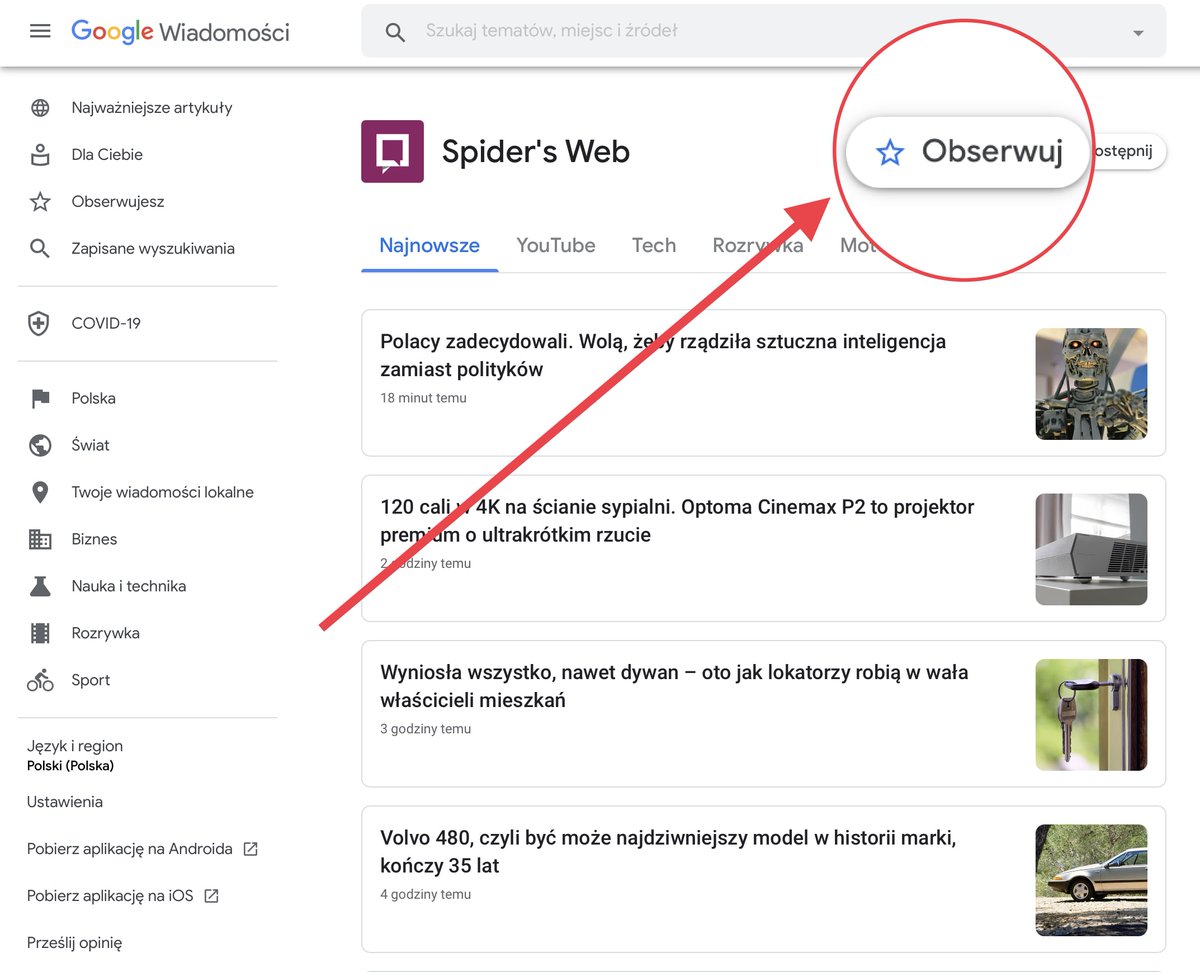Click the '18 minut temu' timestamp
Image resolution: width=1200 pixels, height=972 pixels.
(x=423, y=398)
